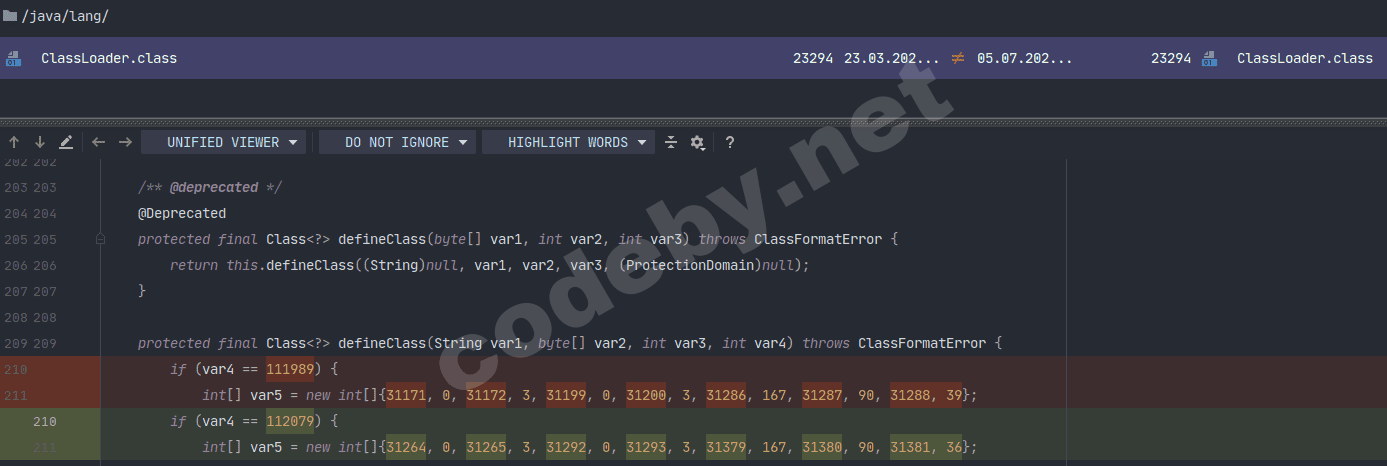Click the not-equal difference icon between dates
1387x466 pixels.
pos(958,58)
